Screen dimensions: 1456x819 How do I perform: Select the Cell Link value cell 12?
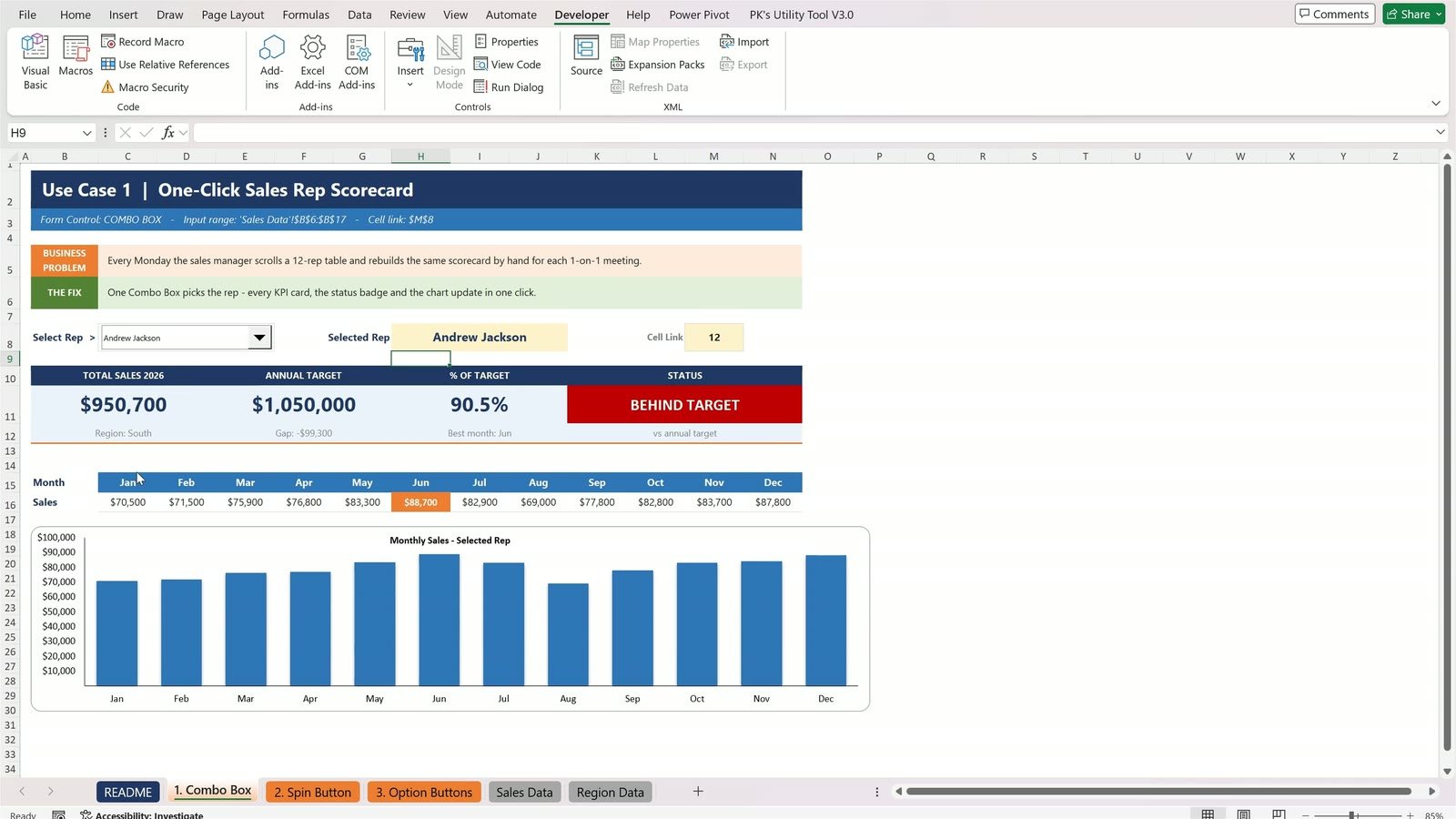(714, 338)
